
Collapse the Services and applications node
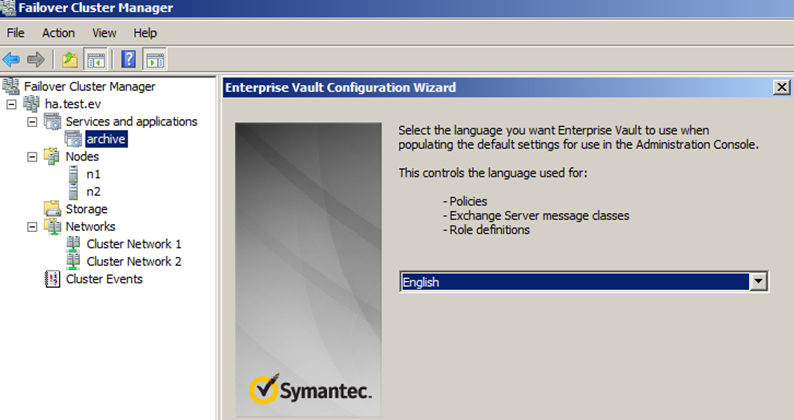(32, 122)
